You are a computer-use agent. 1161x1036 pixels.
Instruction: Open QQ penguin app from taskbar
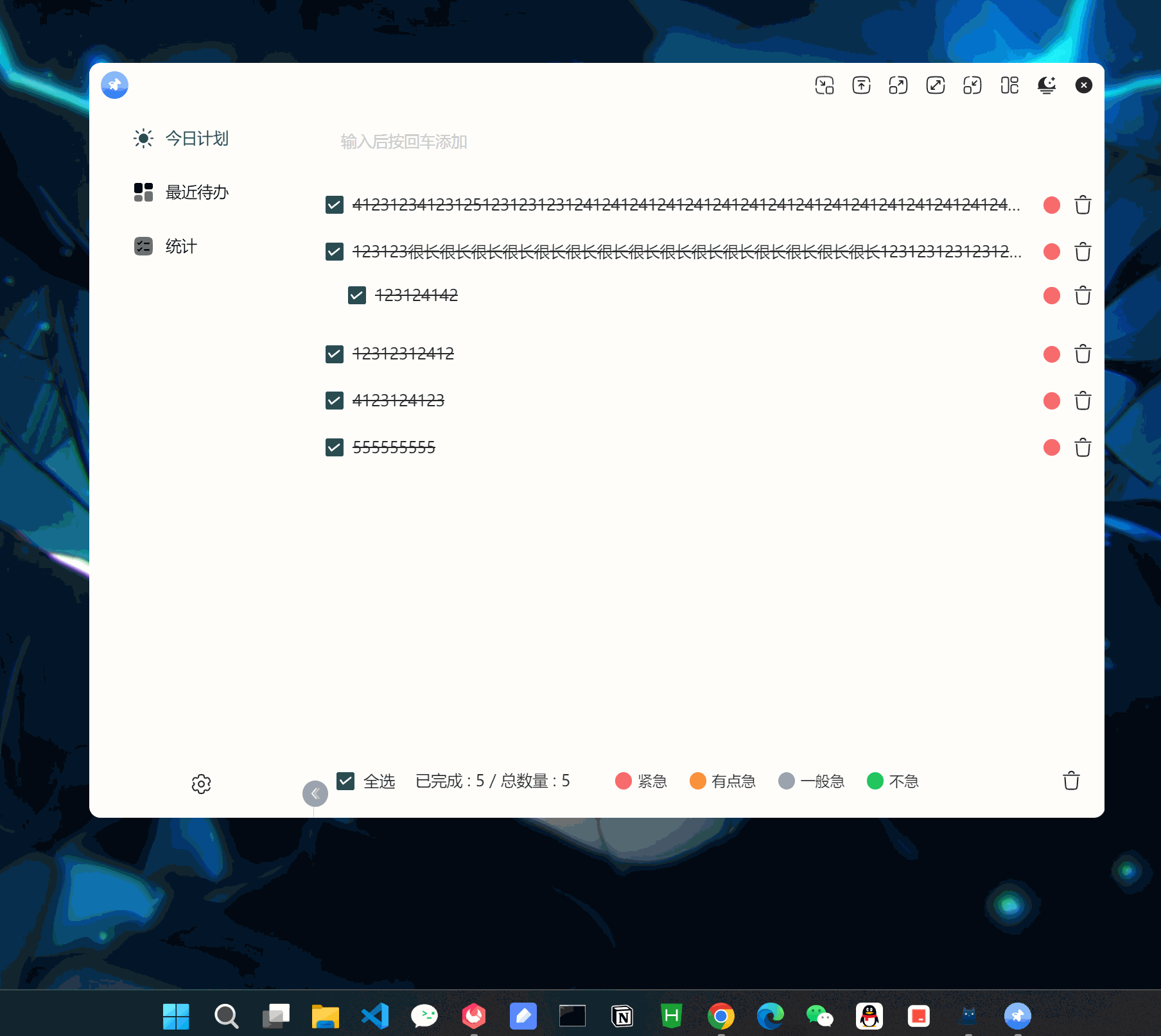(x=869, y=1016)
